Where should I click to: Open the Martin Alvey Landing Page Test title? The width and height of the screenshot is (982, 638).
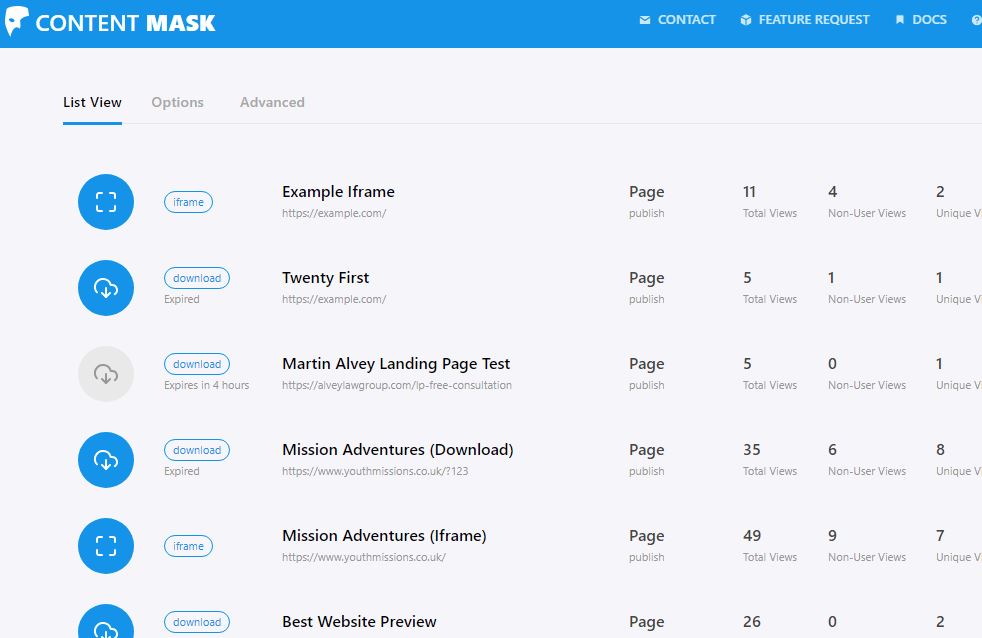tap(396, 364)
